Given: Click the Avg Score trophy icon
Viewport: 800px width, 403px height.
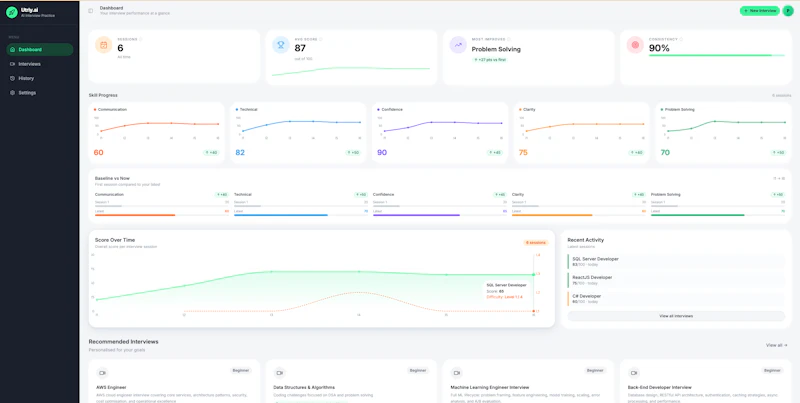Looking at the screenshot, I should pyautogui.click(x=281, y=45).
